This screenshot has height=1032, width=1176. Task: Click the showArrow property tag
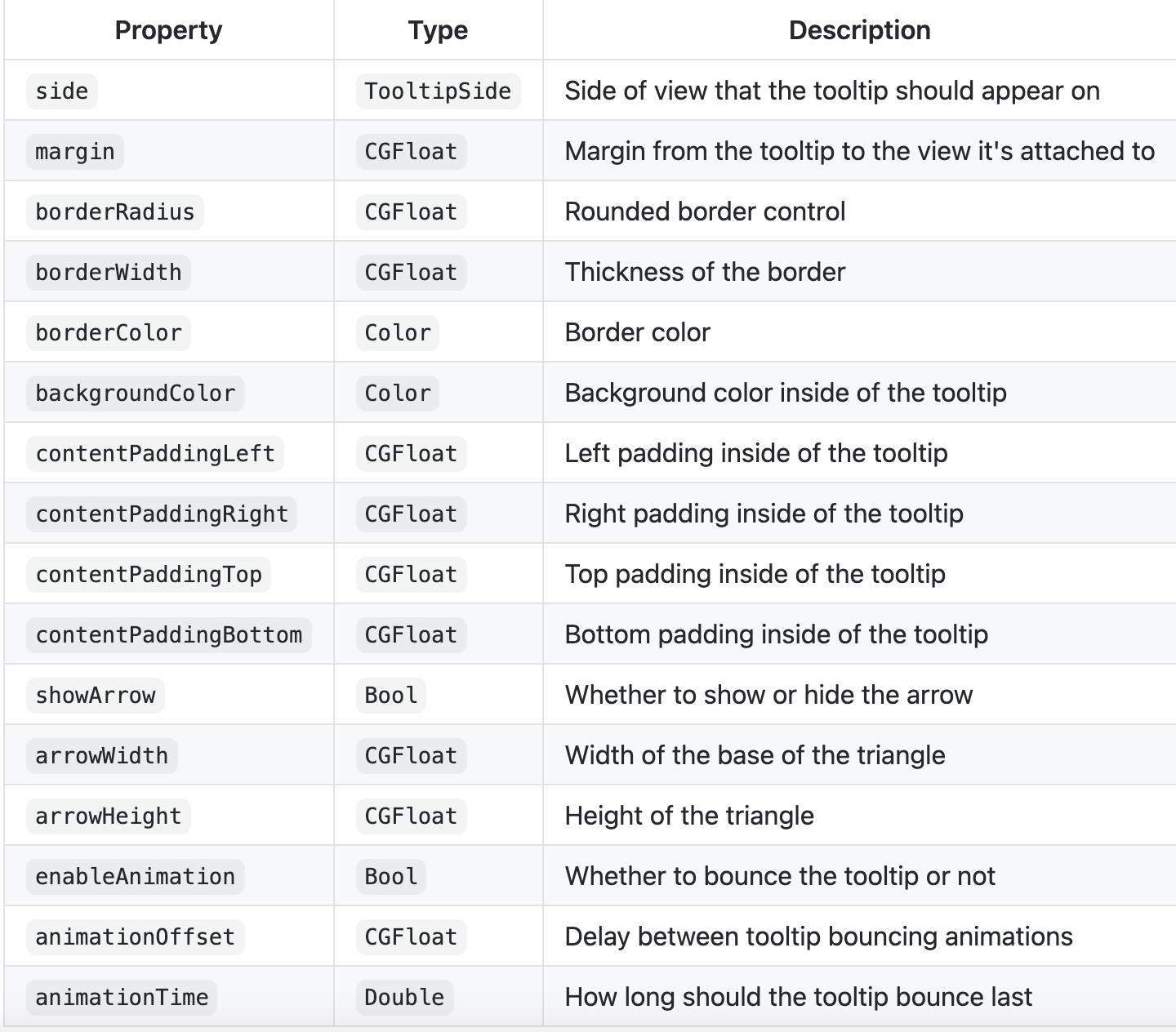96,695
